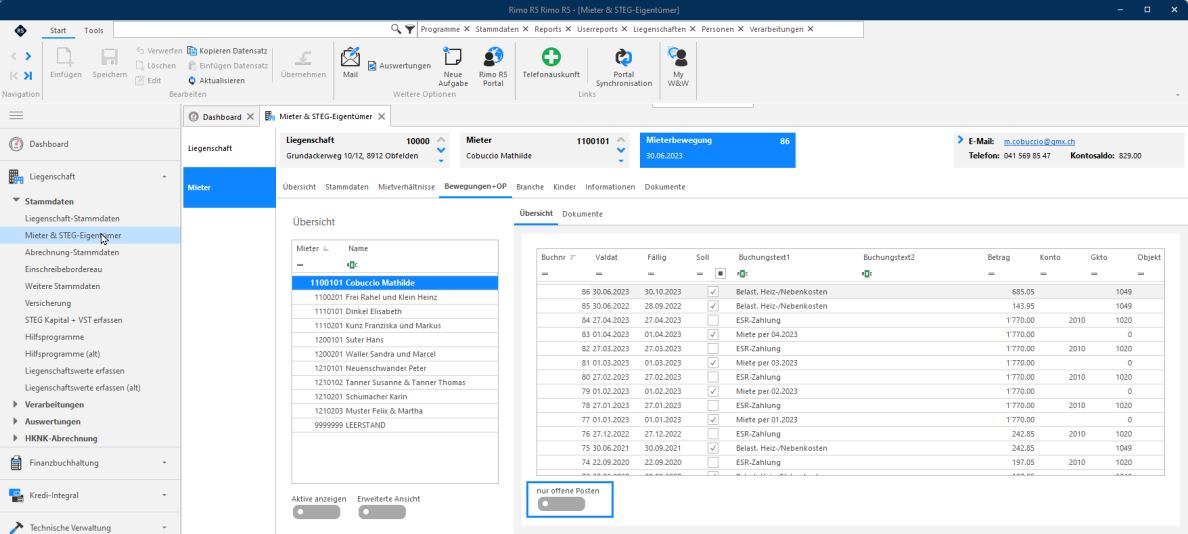Click the Soll column filter checkbox
This screenshot has width=1188, height=534.
[721, 273]
